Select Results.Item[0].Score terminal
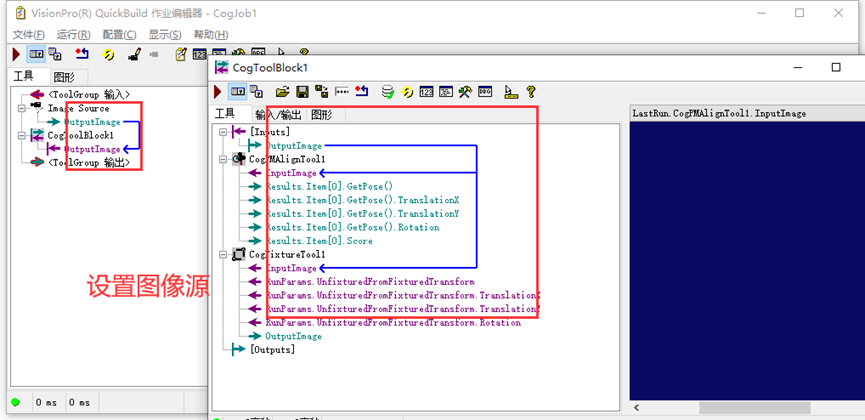Image resolution: width=865 pixels, height=420 pixels. pos(319,241)
